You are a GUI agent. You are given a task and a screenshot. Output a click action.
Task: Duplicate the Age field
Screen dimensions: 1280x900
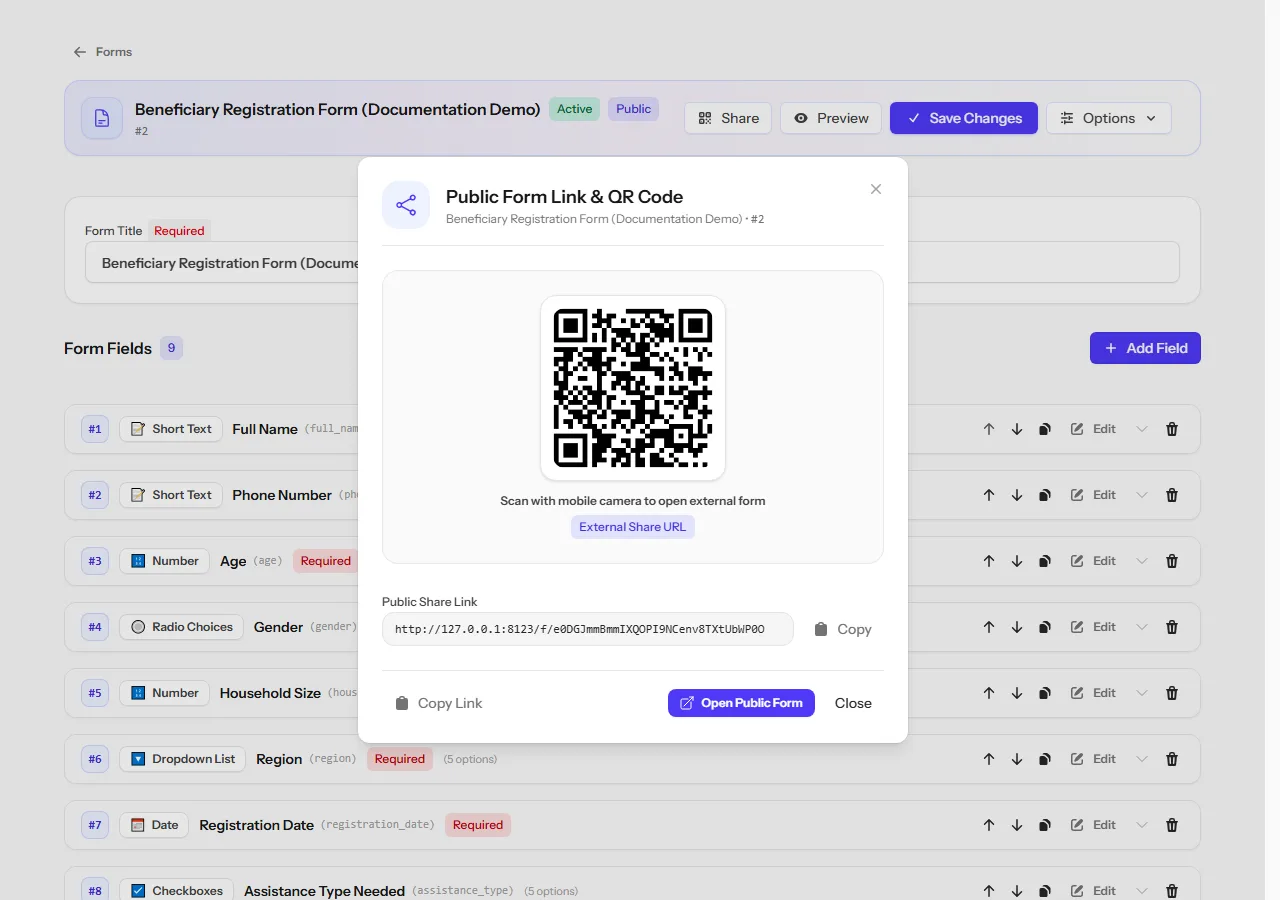1045,561
